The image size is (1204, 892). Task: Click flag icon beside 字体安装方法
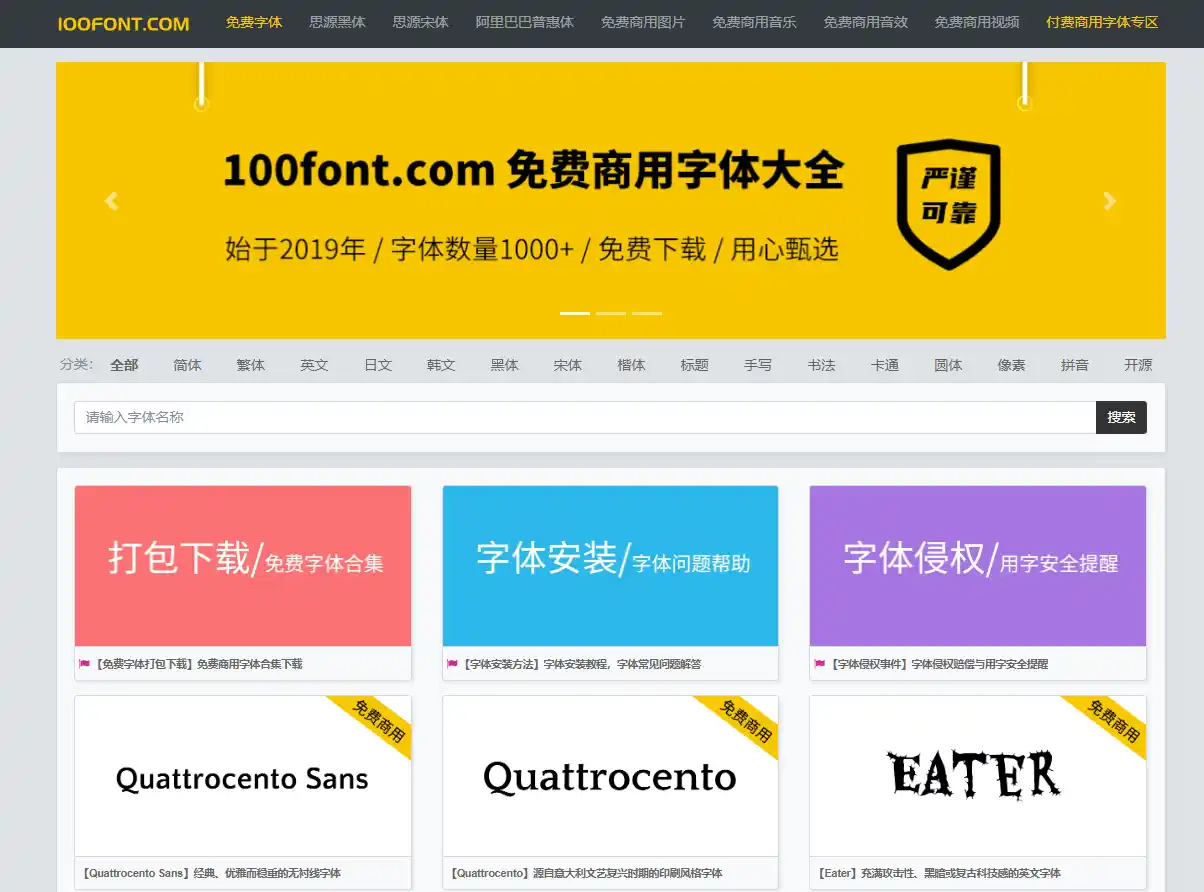click(452, 664)
